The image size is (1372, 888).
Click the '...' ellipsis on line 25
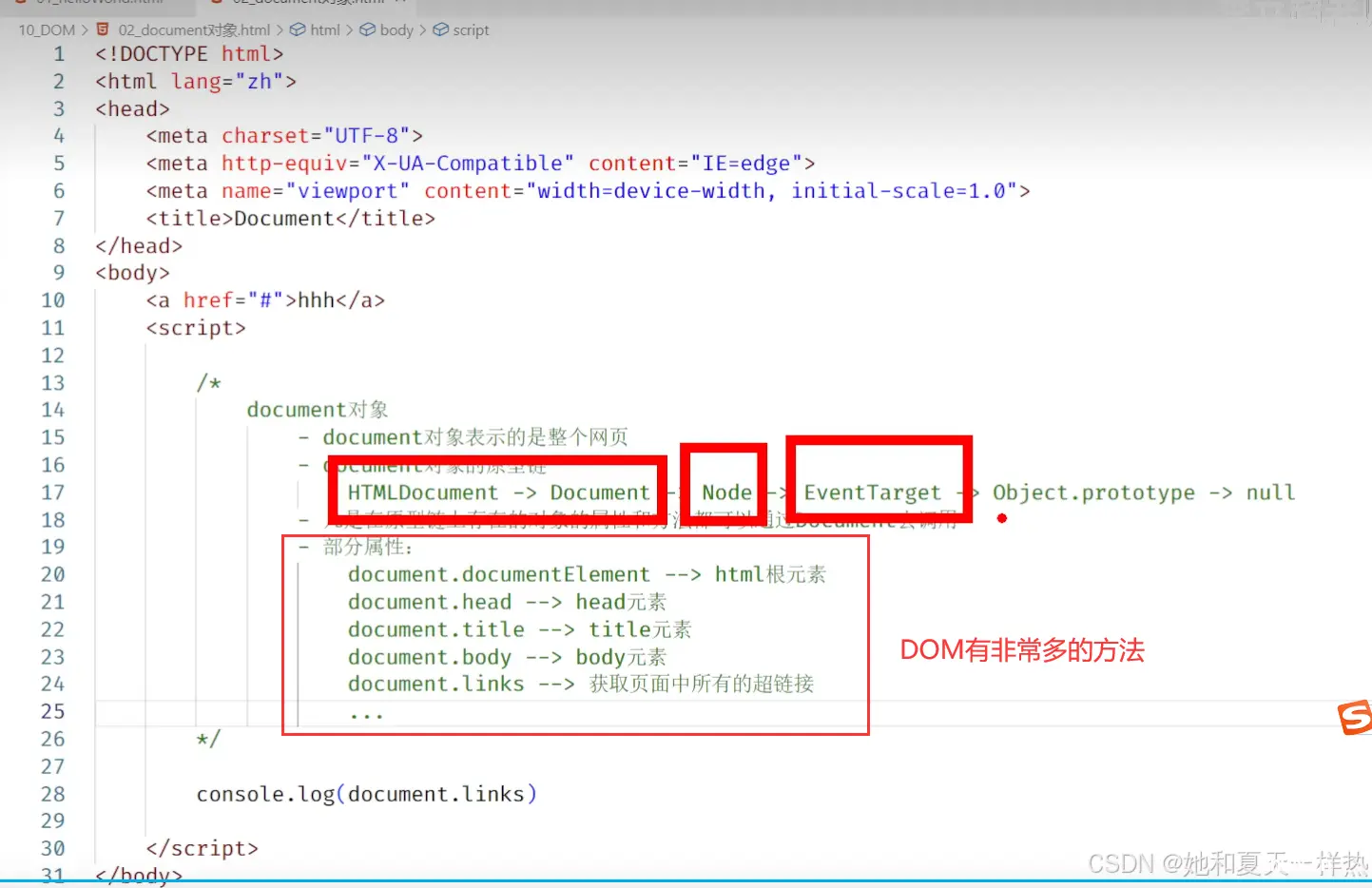[366, 713]
